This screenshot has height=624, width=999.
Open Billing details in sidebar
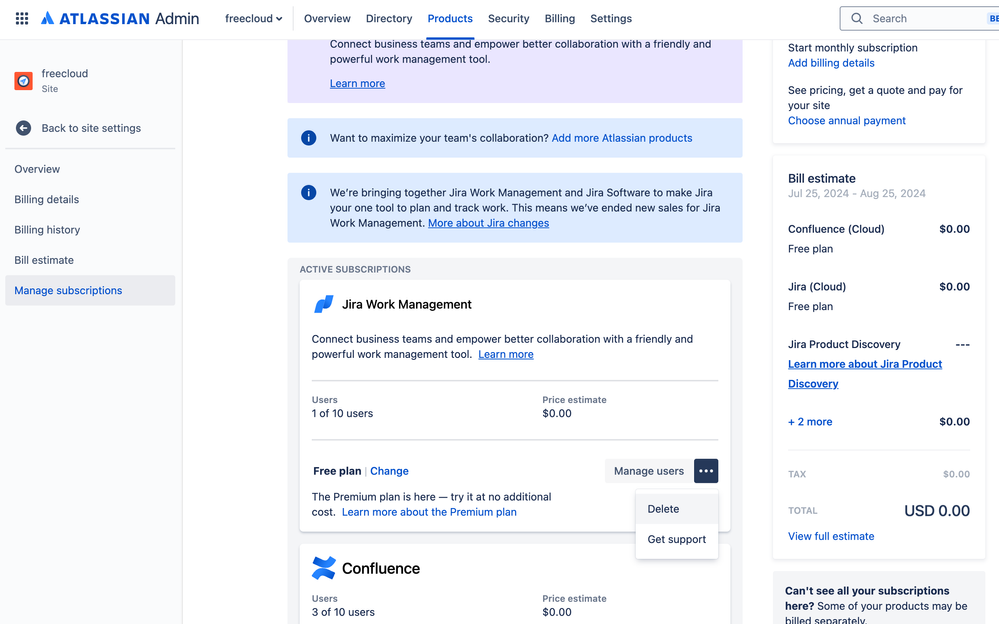click(90, 200)
